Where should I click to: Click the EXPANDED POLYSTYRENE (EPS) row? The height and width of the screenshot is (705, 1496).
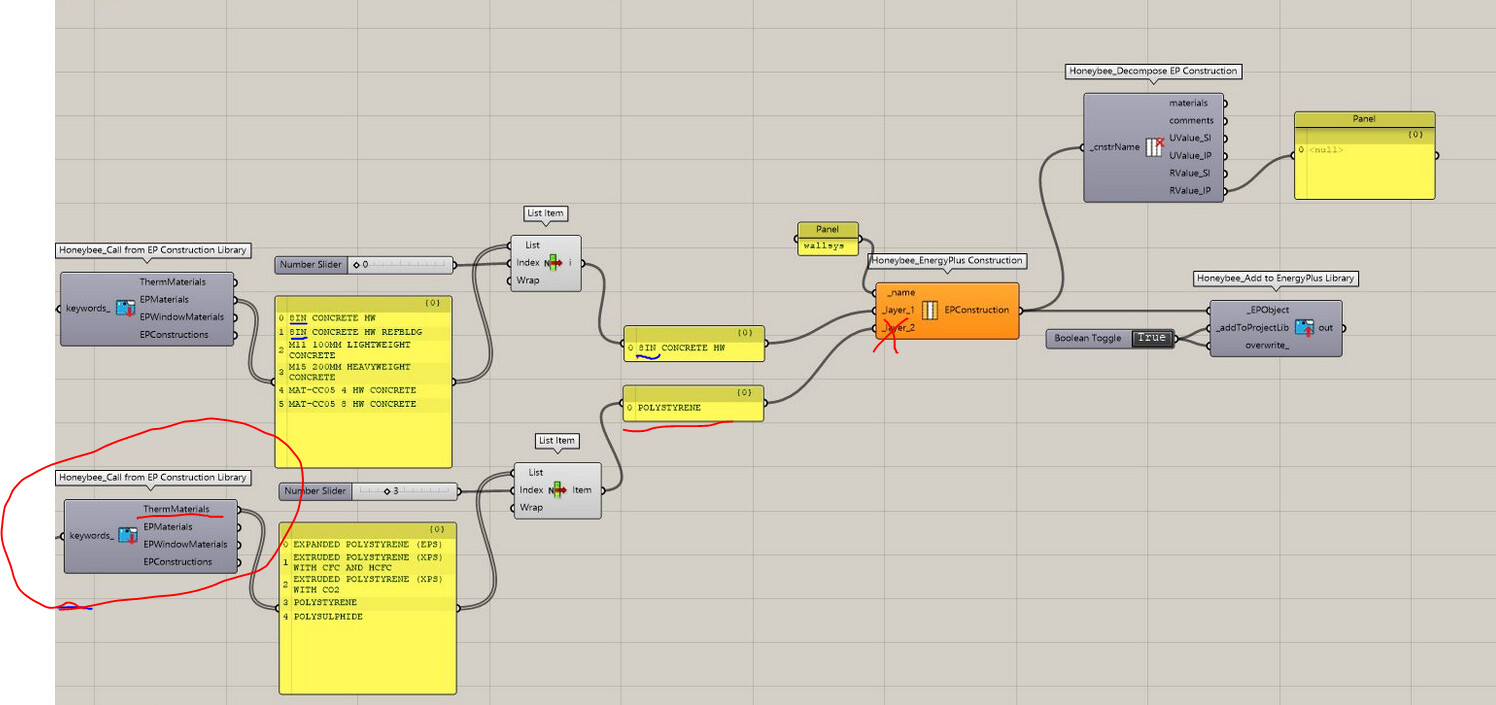(x=368, y=544)
